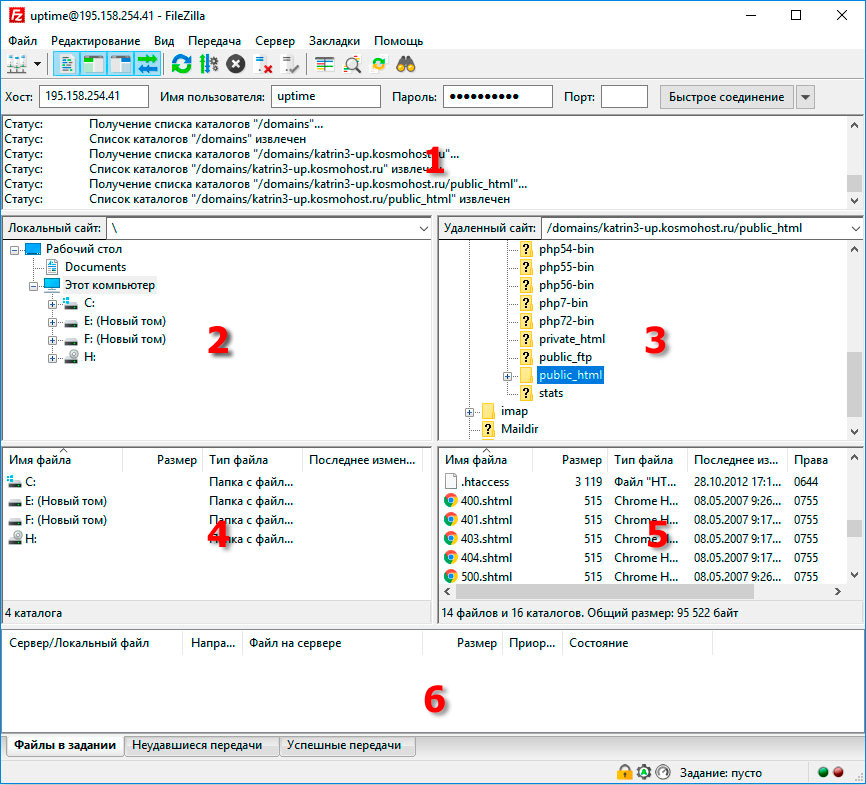This screenshot has height=785, width=866.
Task: Expand the E: (Новый том) node
Action: coord(52,323)
